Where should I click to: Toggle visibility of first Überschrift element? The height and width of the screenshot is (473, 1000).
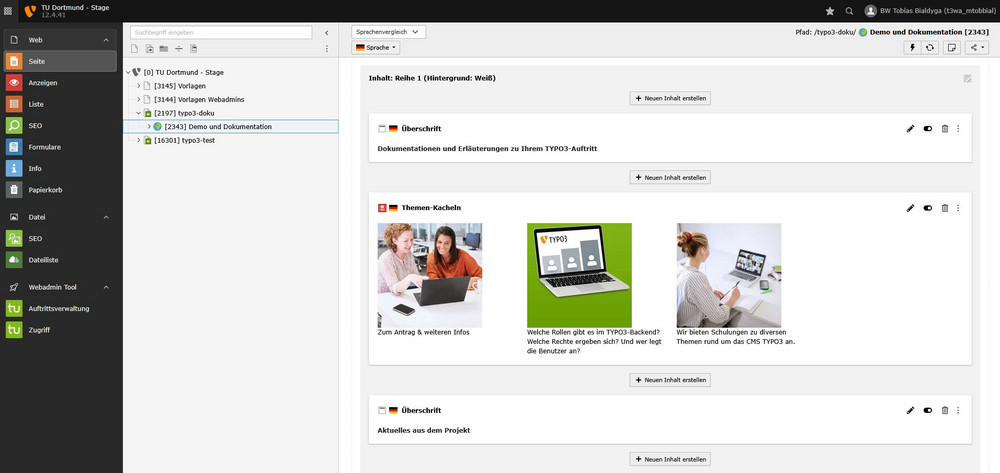(x=927, y=129)
